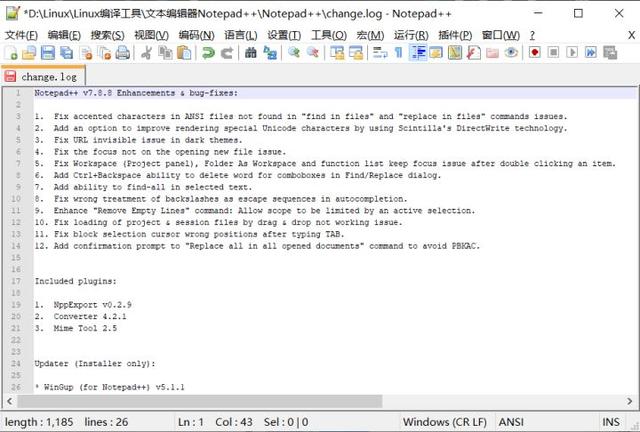
Task: Click the Close All documents toolbar icon
Action: pos(104,53)
